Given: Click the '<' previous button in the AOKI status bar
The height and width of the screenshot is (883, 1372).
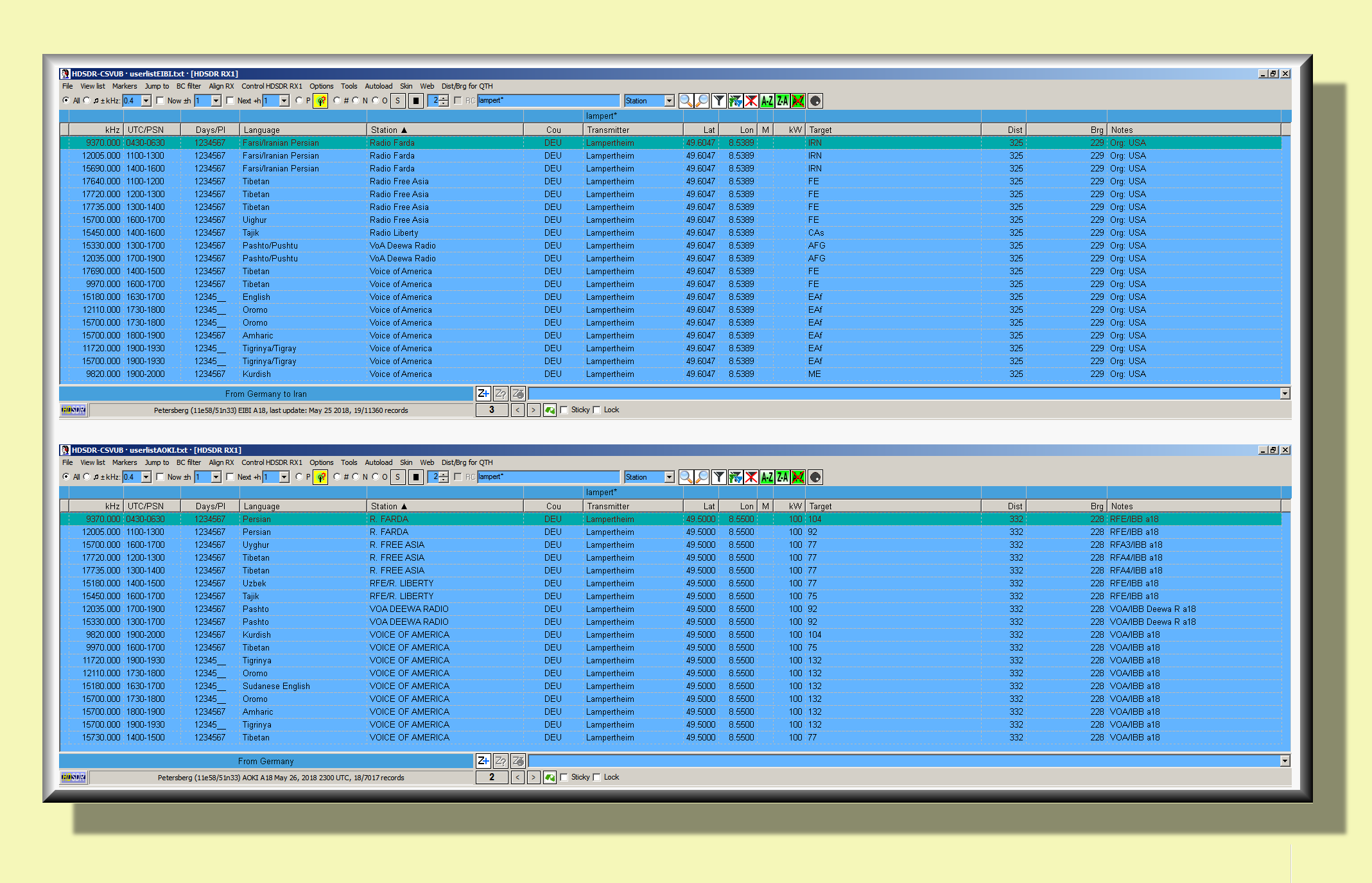Looking at the screenshot, I should 517,778.
